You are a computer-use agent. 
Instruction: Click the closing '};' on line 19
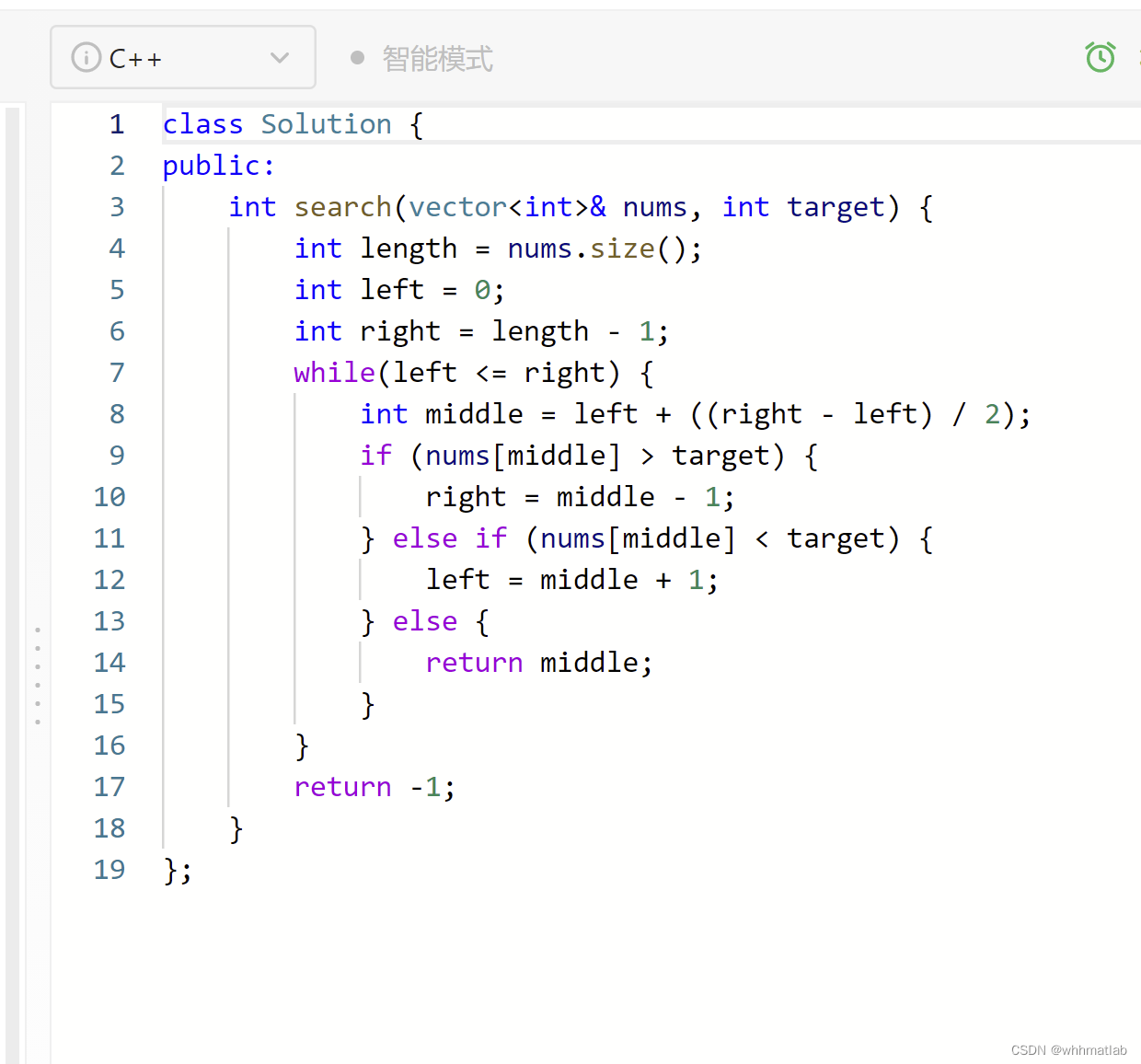[178, 870]
